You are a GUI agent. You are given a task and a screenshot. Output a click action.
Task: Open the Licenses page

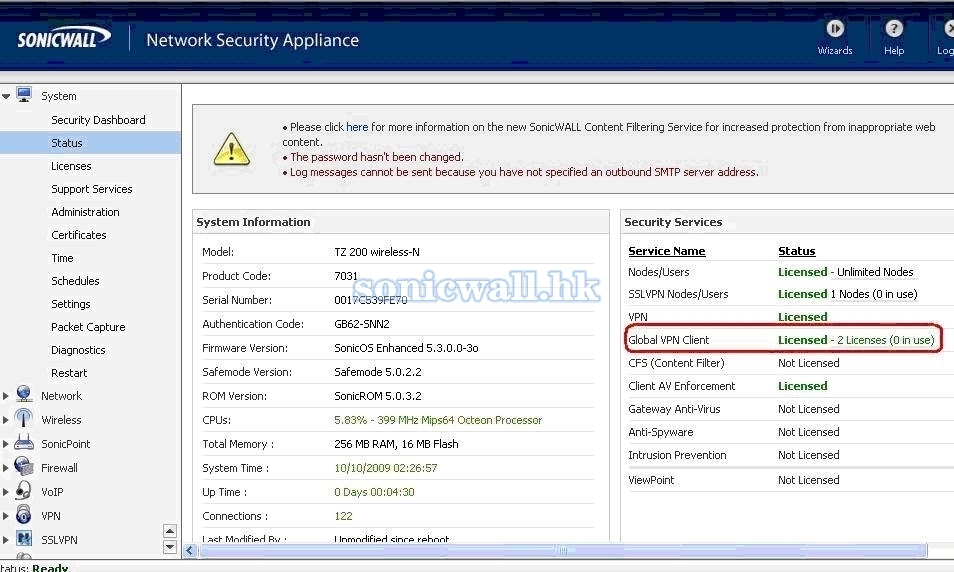(x=71, y=166)
